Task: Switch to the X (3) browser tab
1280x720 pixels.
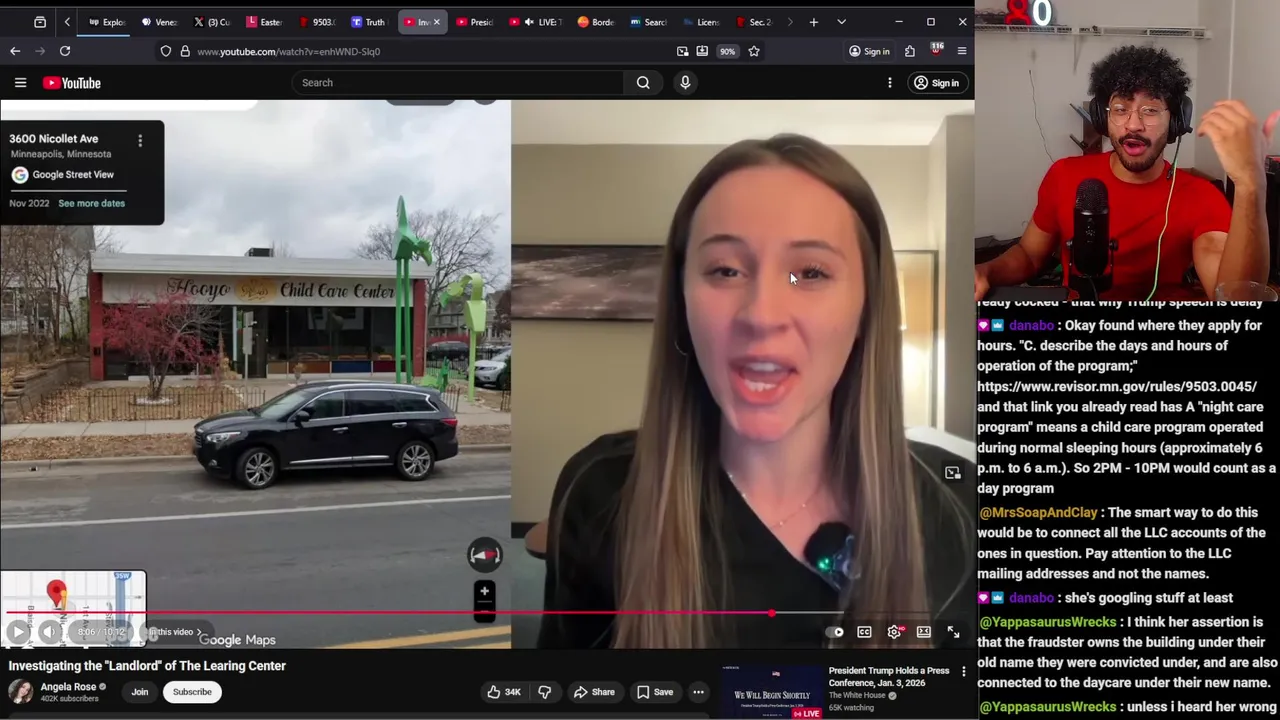Action: (x=211, y=22)
